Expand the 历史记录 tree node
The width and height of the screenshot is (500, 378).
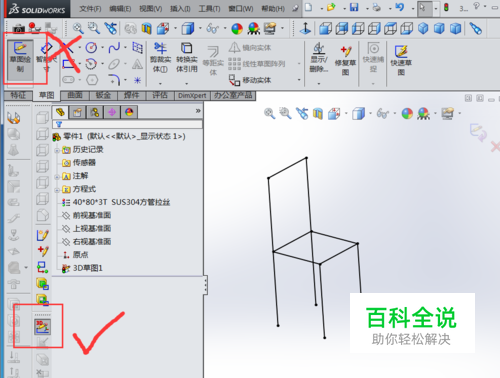pyautogui.click(x=57, y=151)
